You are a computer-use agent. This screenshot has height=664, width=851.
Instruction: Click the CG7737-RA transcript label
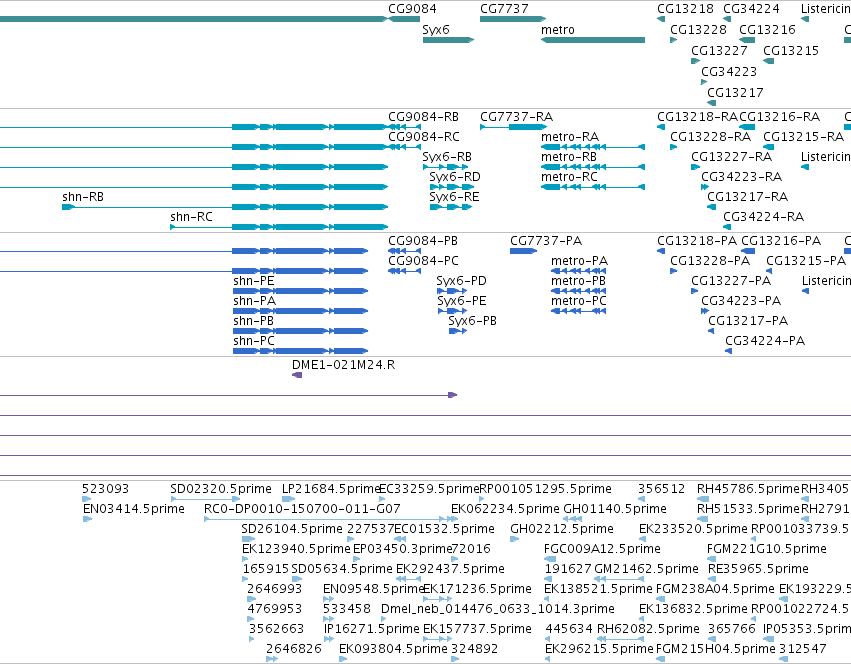(516, 117)
